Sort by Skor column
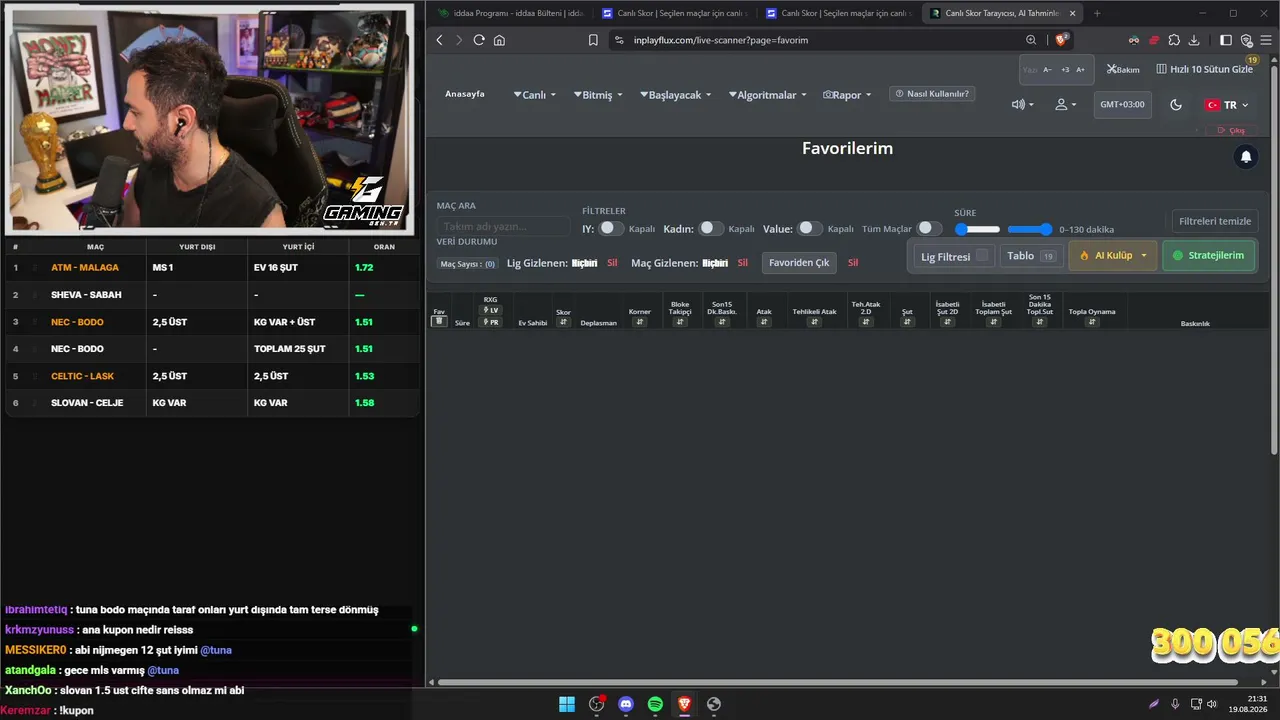Viewport: 1280px width, 720px height. tap(563, 322)
